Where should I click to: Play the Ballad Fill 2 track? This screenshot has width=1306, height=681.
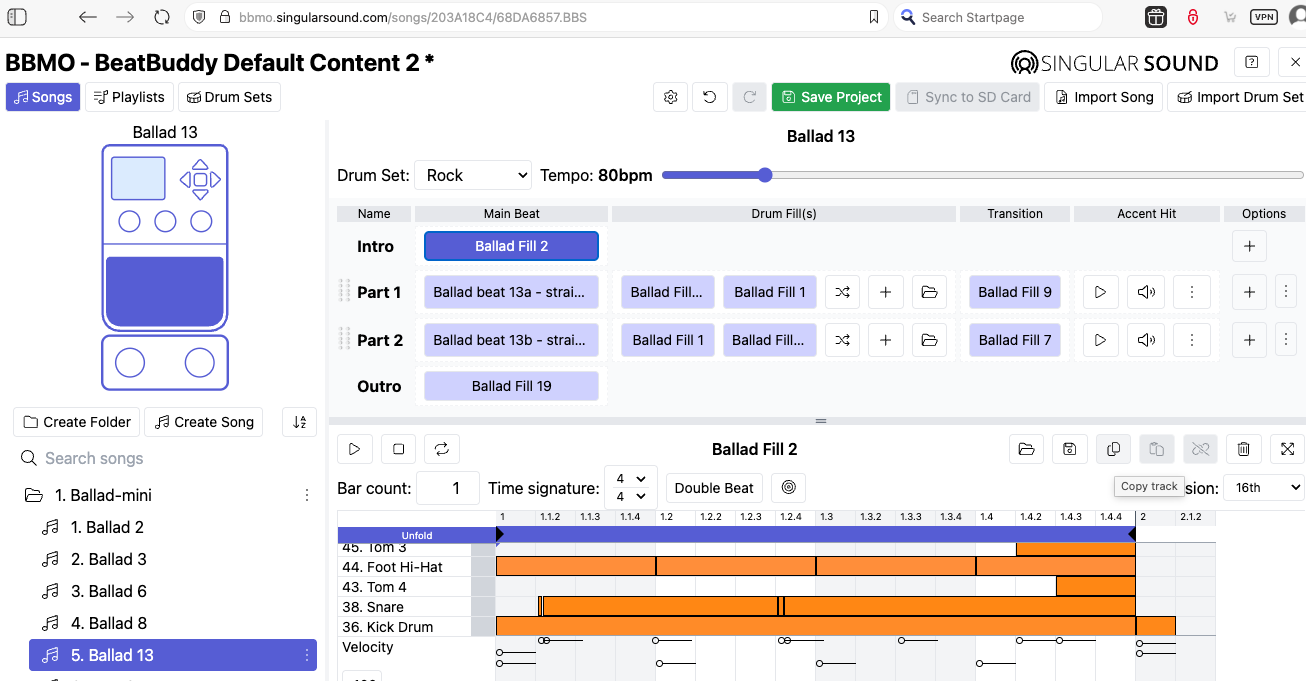354,449
